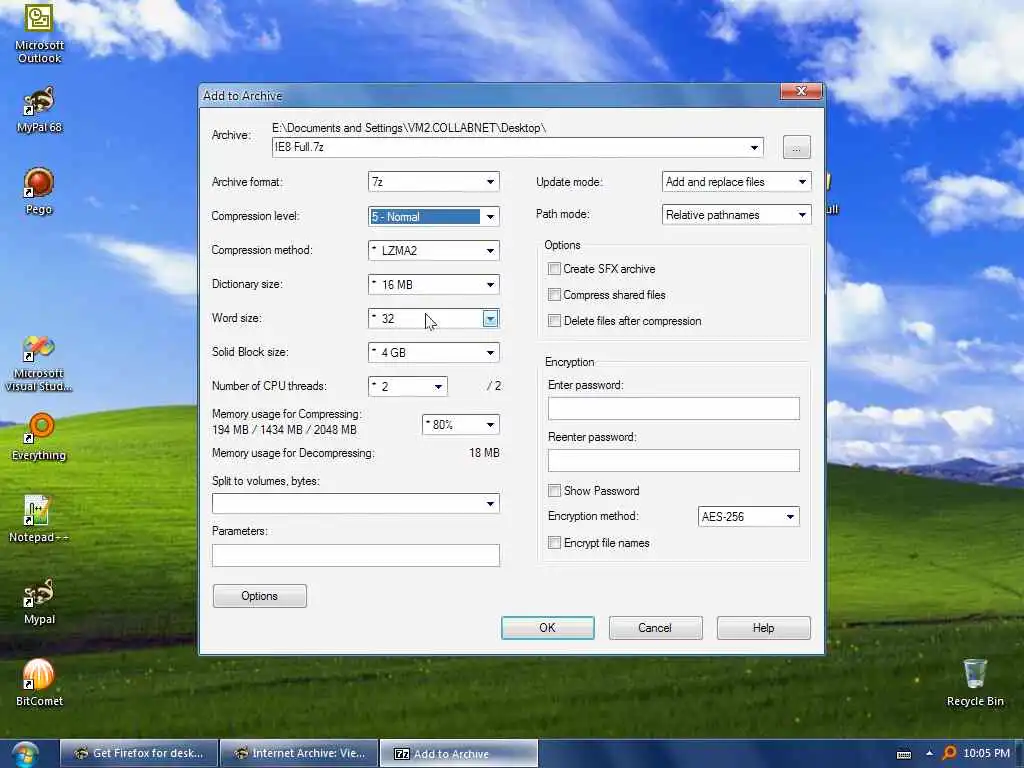Enable Encrypt file names checkbox
This screenshot has height=768, width=1024.
(x=554, y=543)
